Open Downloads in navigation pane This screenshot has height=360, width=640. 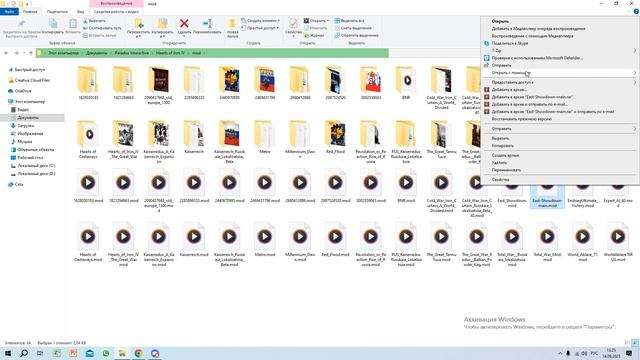[25, 126]
